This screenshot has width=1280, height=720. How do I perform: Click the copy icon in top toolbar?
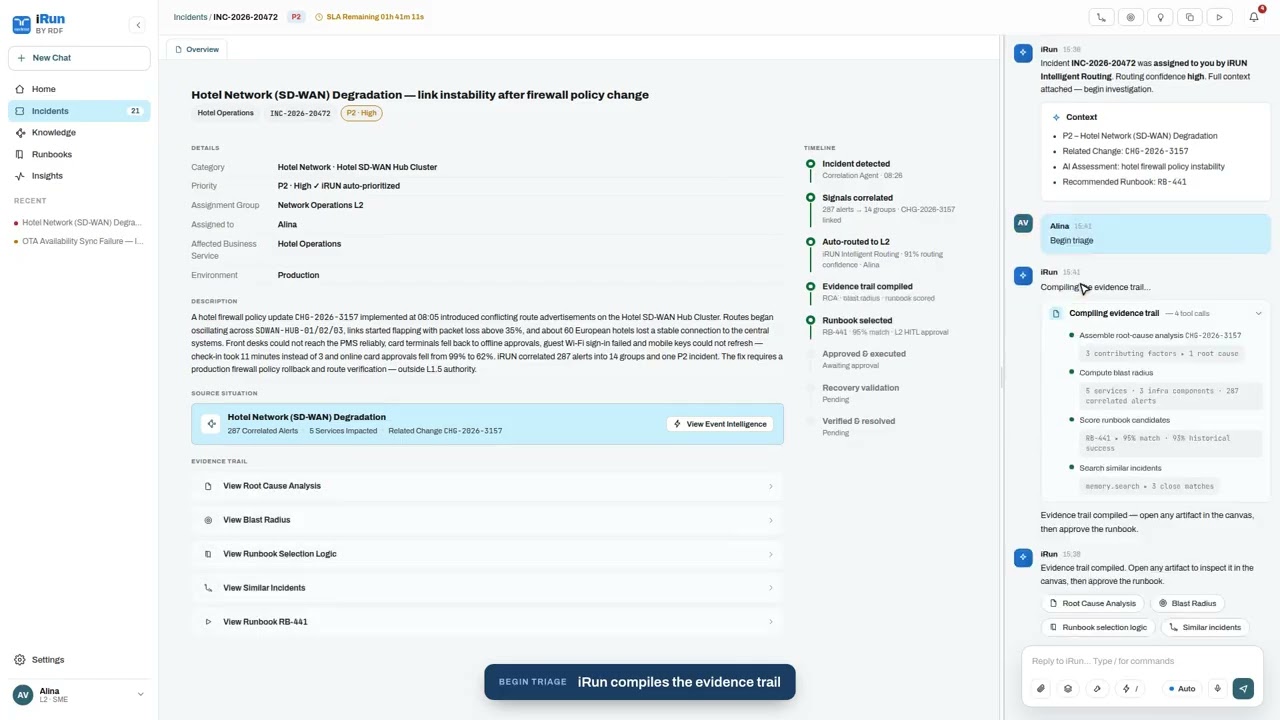coord(1190,17)
